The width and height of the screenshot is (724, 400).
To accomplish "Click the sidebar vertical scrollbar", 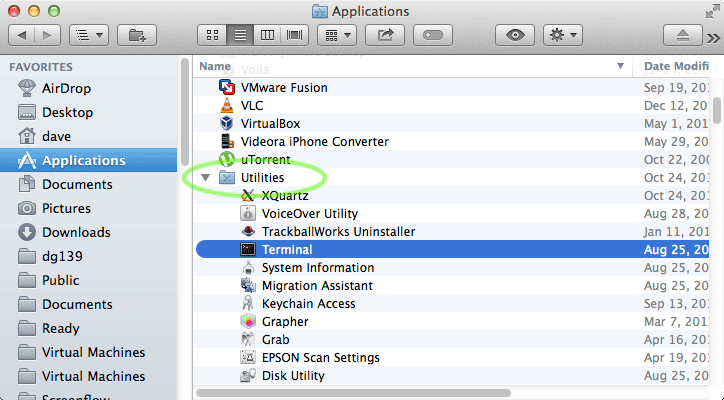I will coord(185,112).
